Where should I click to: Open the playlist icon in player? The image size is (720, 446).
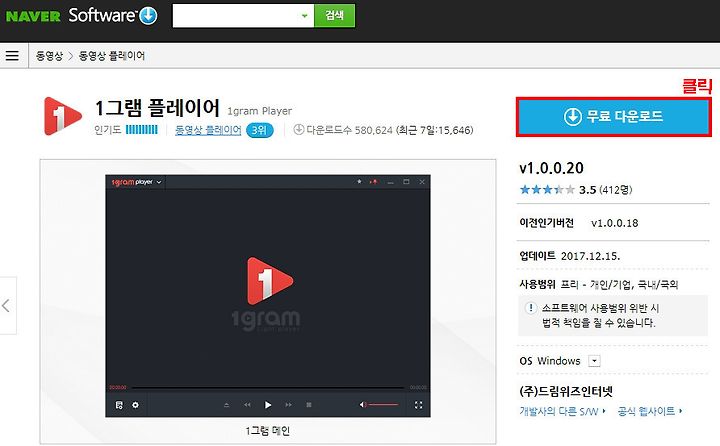119,405
